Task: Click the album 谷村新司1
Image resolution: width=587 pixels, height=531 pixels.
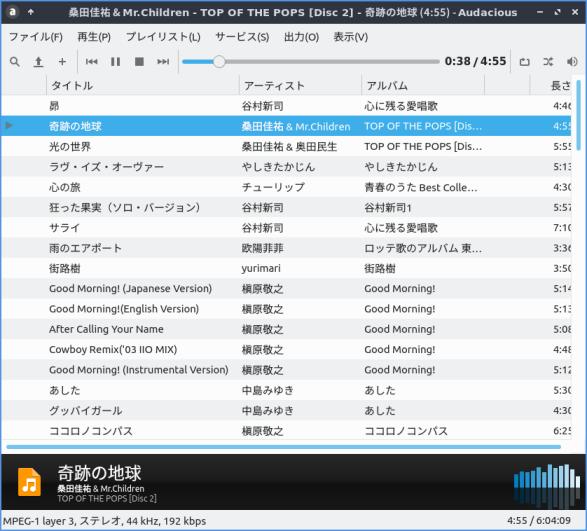Action: (x=388, y=207)
